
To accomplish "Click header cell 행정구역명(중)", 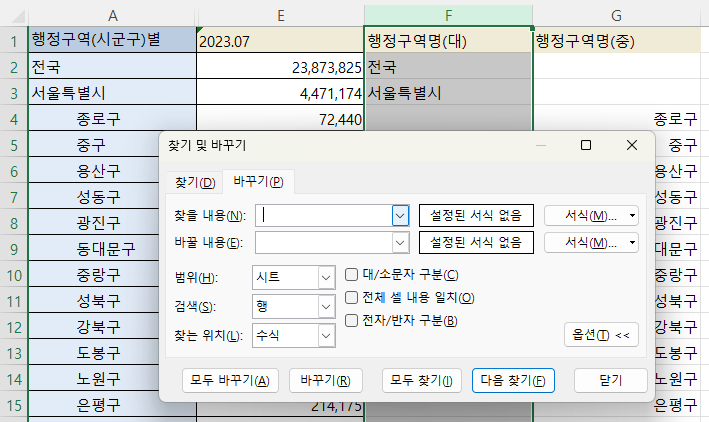I will (617, 40).
